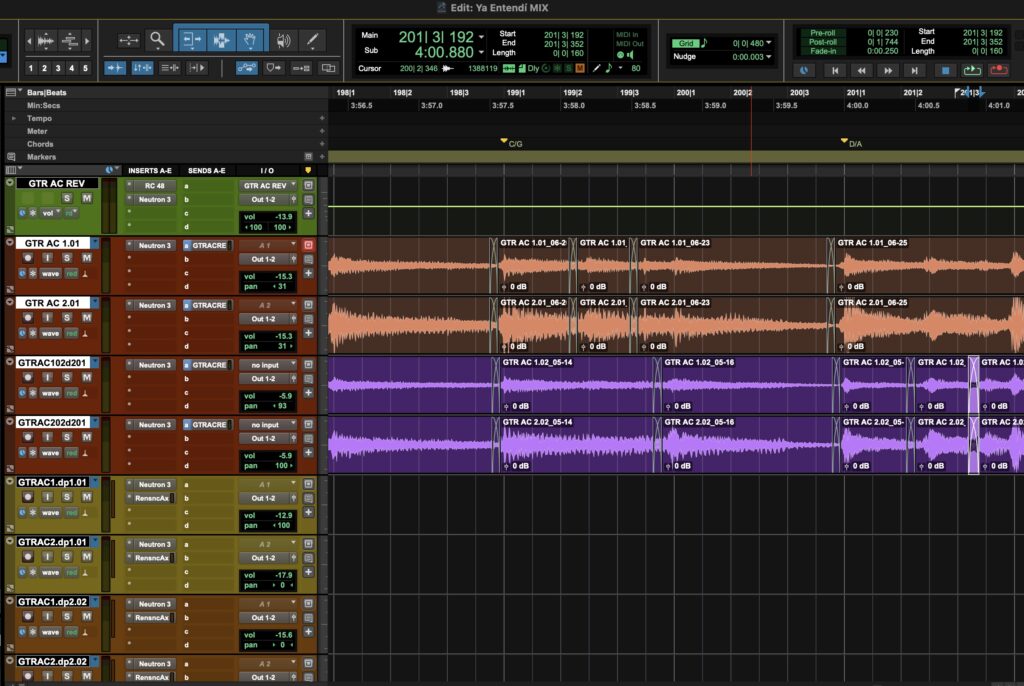Record-enable the GTRAC1.dp1.01 track
Image resolution: width=1024 pixels, height=686 pixels.
tap(27, 497)
